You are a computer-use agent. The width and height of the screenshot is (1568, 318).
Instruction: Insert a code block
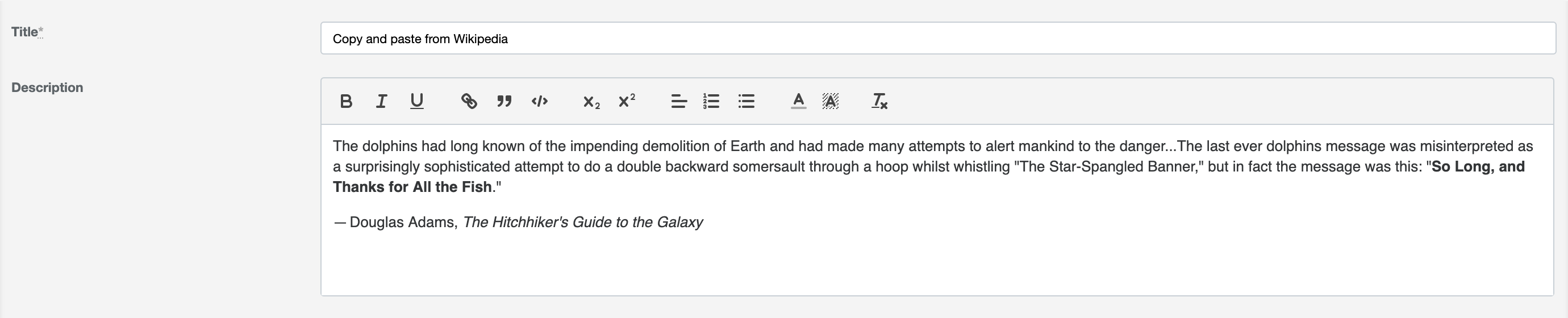[539, 101]
